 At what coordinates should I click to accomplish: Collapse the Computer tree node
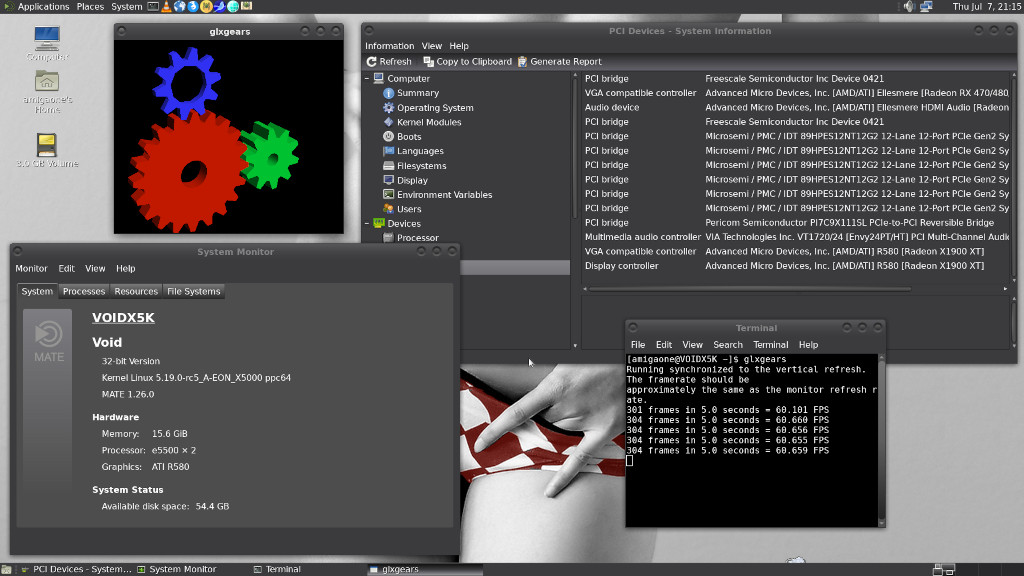point(367,78)
